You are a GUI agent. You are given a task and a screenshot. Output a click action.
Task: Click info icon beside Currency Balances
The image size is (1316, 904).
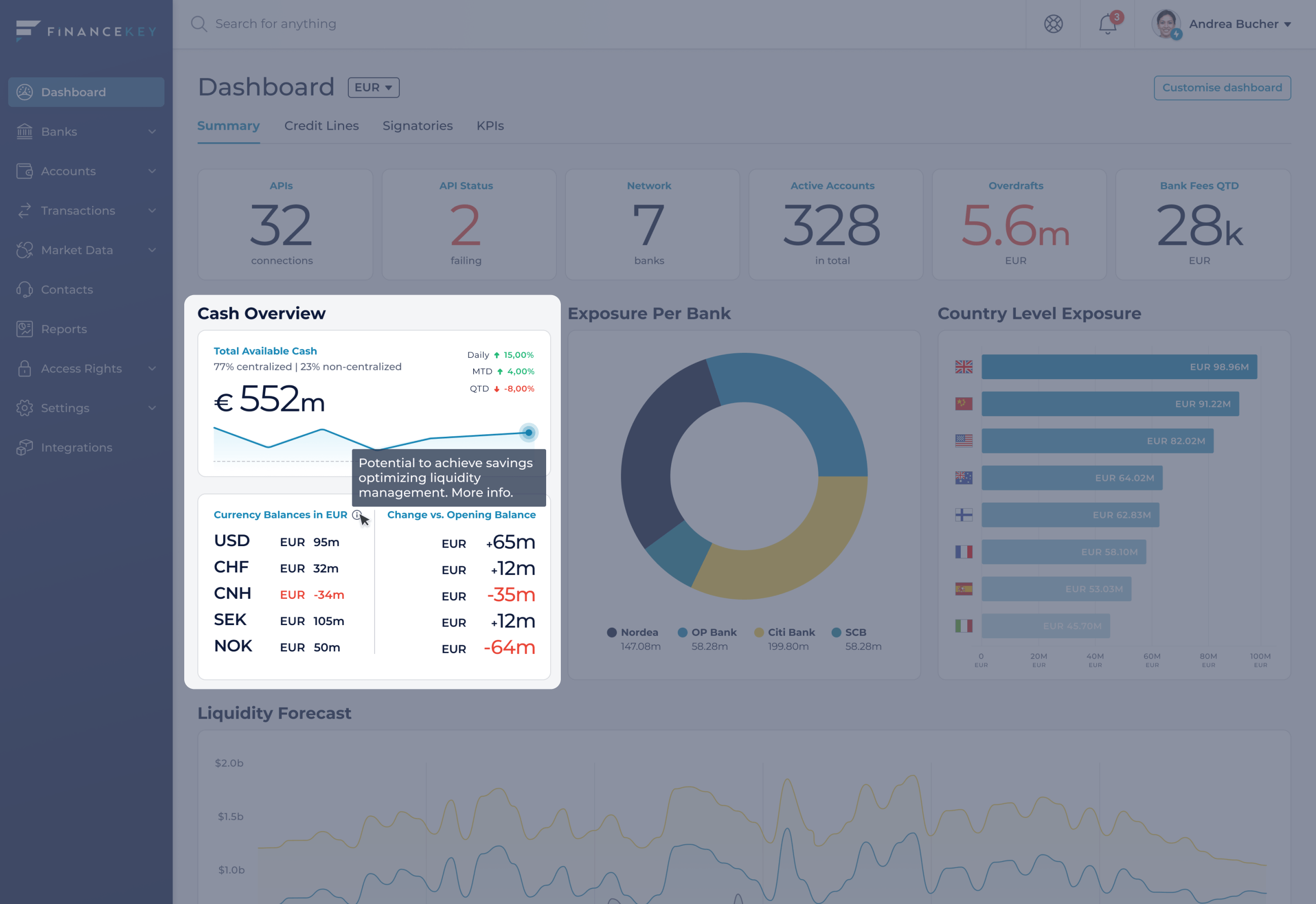click(356, 514)
